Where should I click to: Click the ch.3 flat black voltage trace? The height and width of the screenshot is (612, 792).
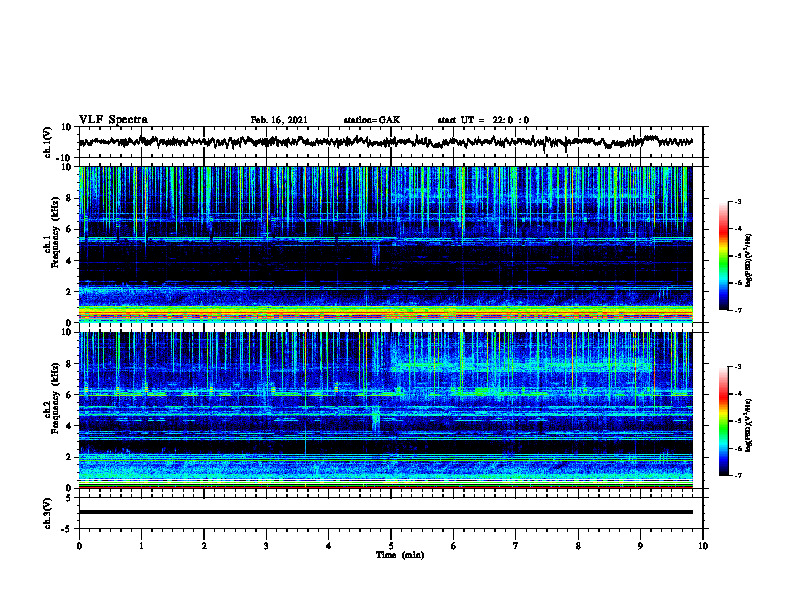[x=385, y=512]
